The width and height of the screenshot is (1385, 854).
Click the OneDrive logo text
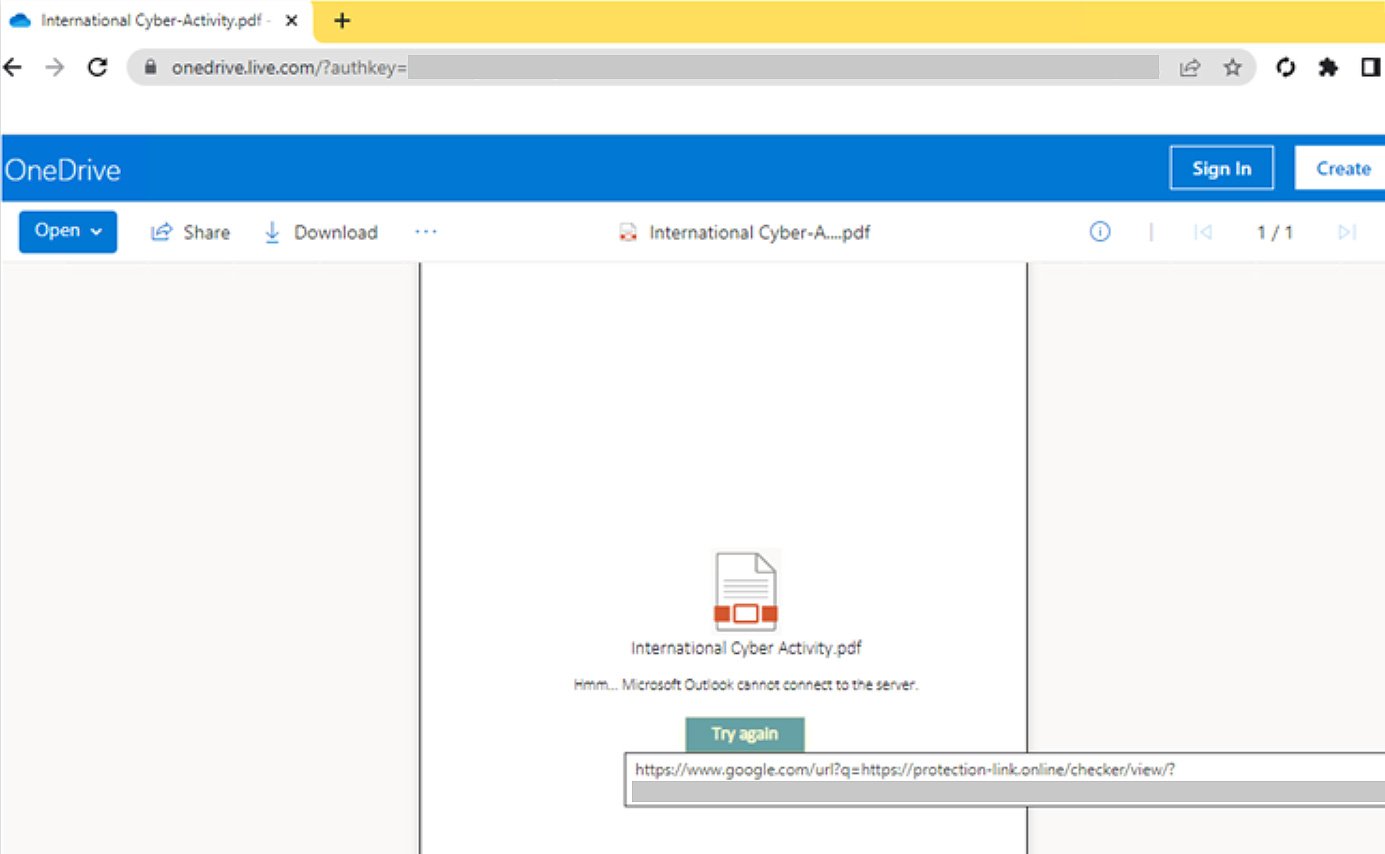pos(62,169)
